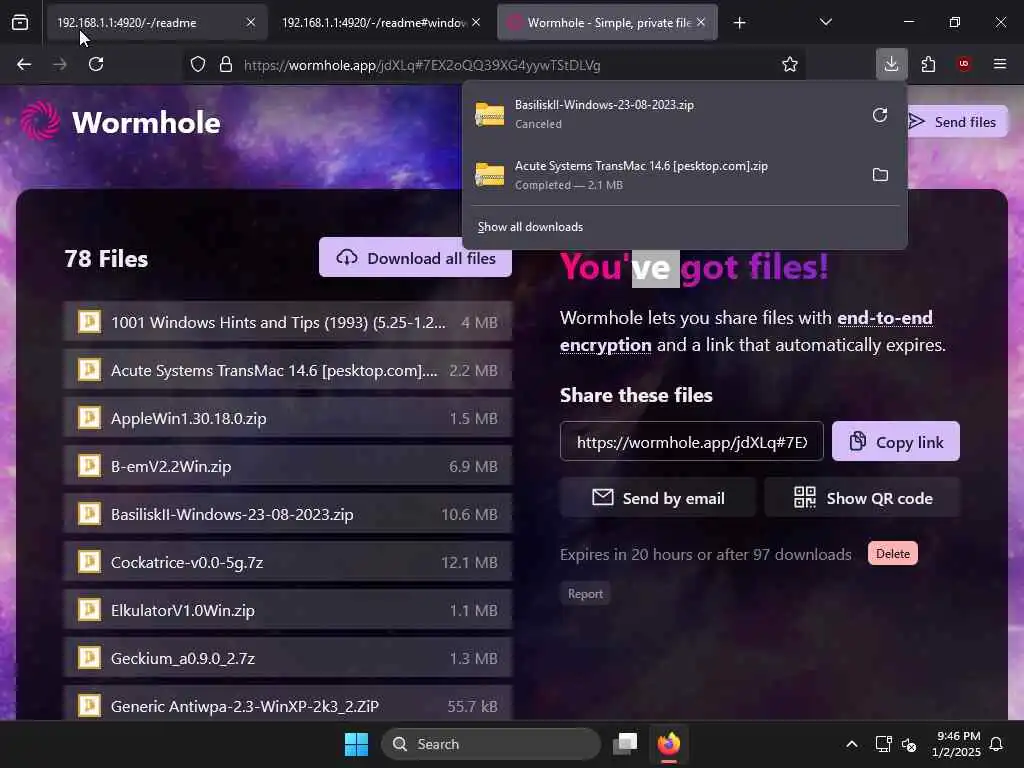Screen dimensions: 1024x768
Task: Select the Wormhole tab
Action: (x=607, y=23)
